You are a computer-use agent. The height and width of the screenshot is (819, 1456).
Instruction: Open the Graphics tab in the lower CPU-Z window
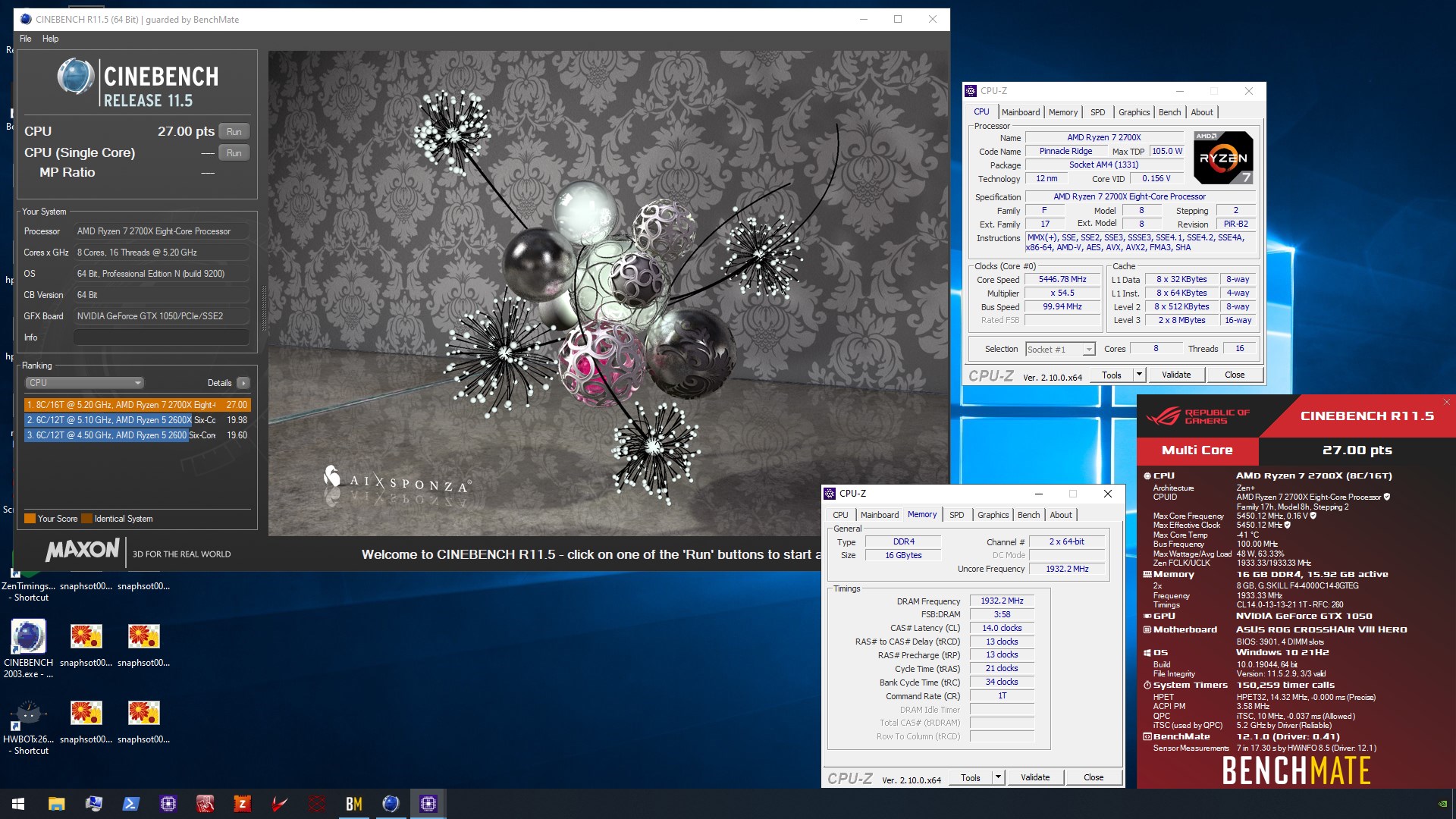click(993, 515)
